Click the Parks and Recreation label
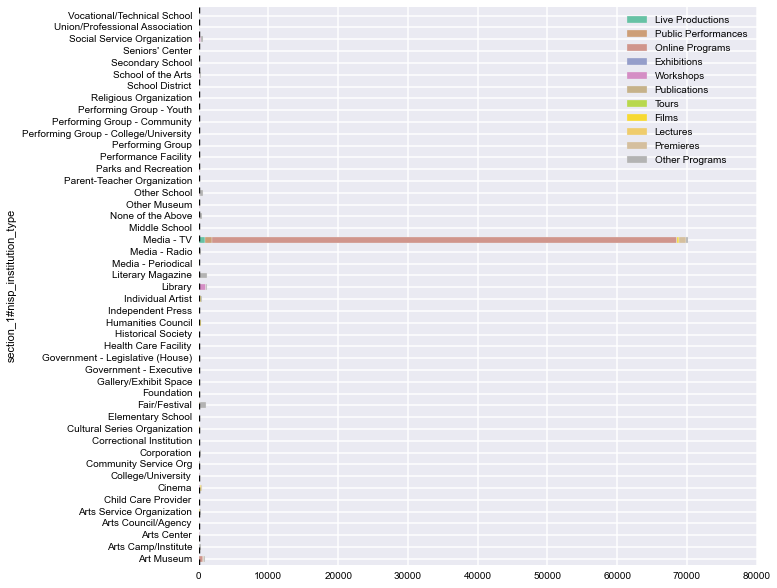Viewport: 777px width, 588px height. (x=144, y=169)
